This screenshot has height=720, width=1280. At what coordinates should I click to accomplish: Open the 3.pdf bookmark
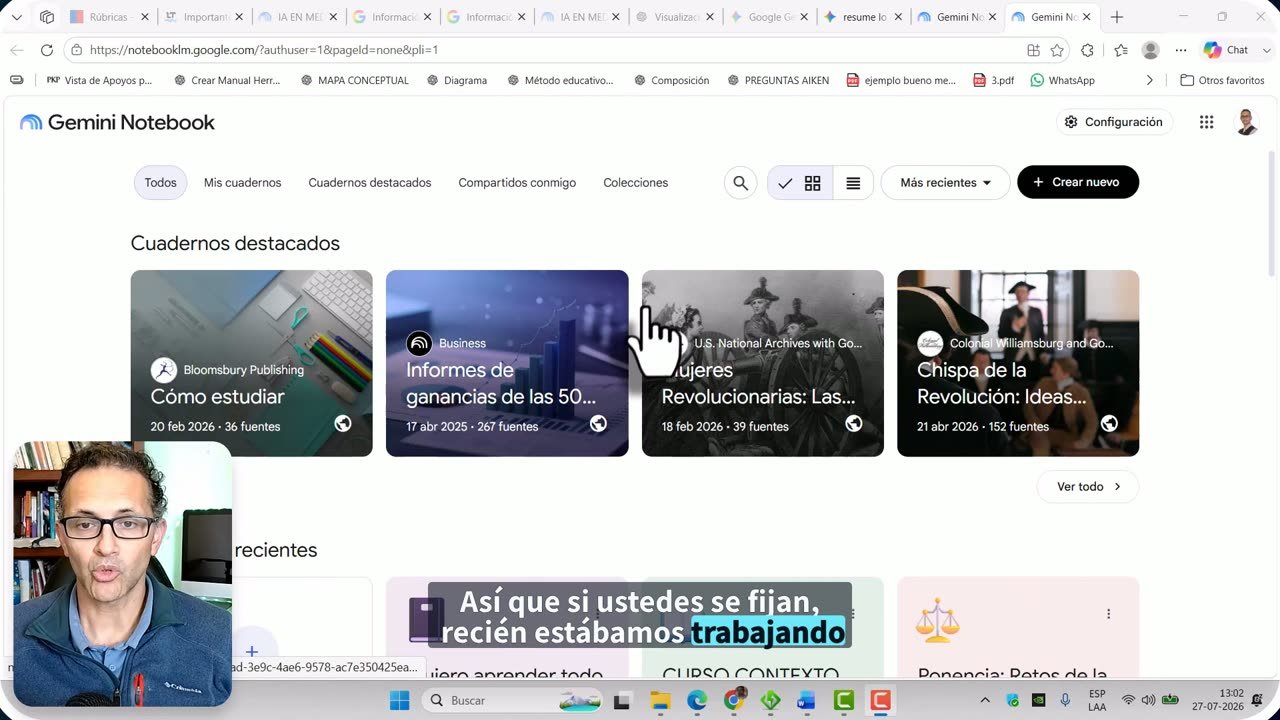(993, 80)
